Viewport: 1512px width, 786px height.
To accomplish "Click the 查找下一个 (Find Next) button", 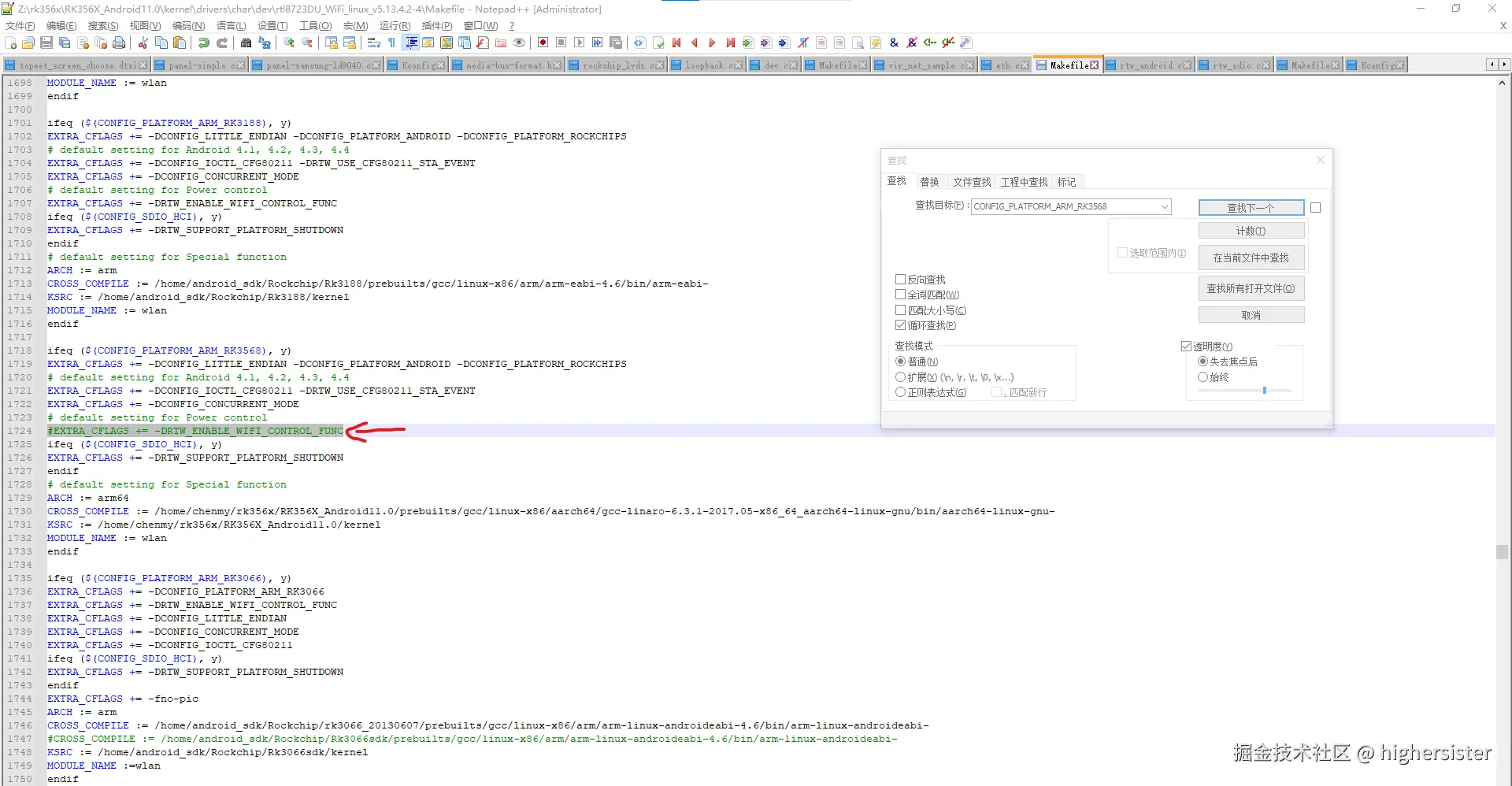I will click(1251, 207).
